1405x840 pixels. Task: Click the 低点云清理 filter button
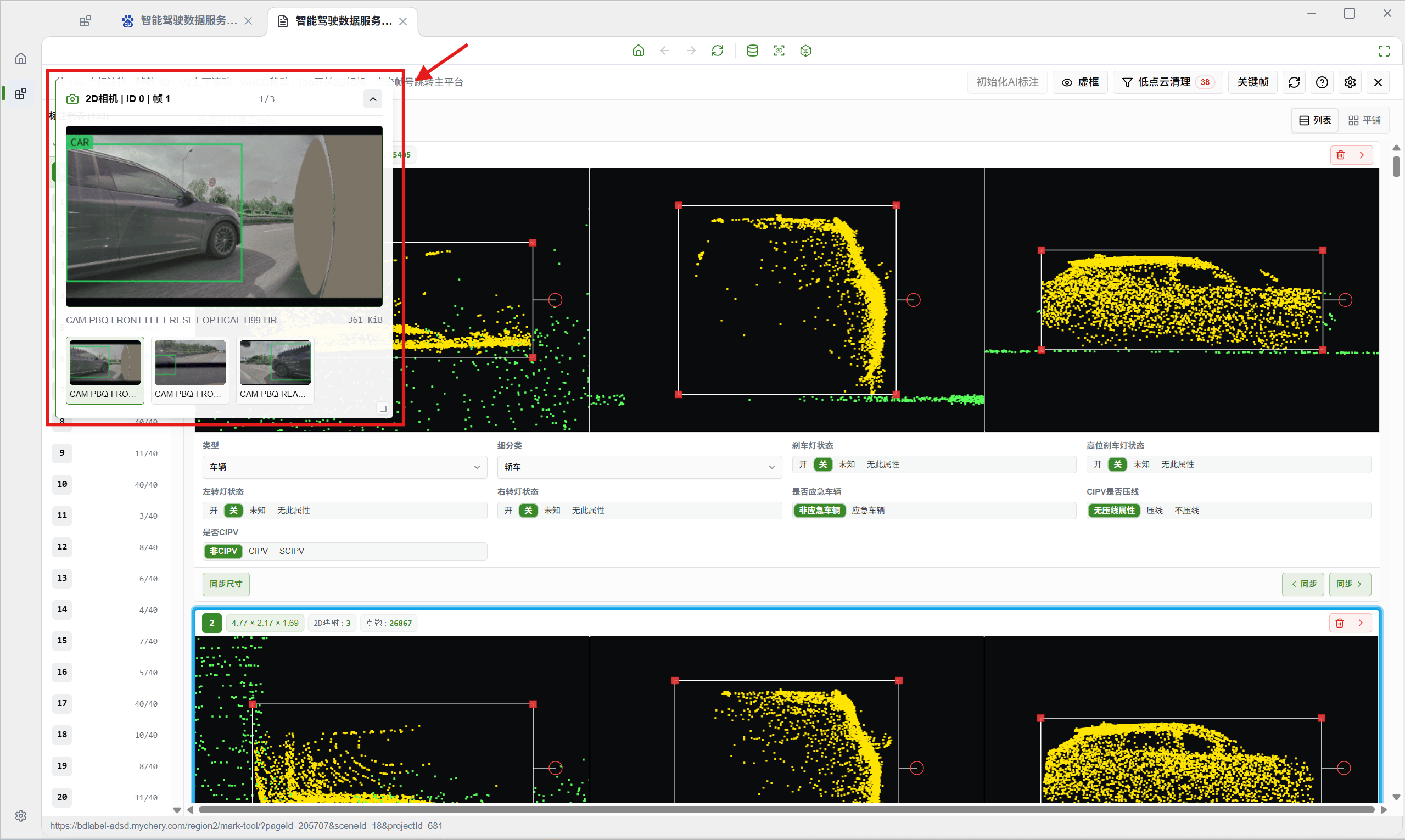click(x=1168, y=82)
